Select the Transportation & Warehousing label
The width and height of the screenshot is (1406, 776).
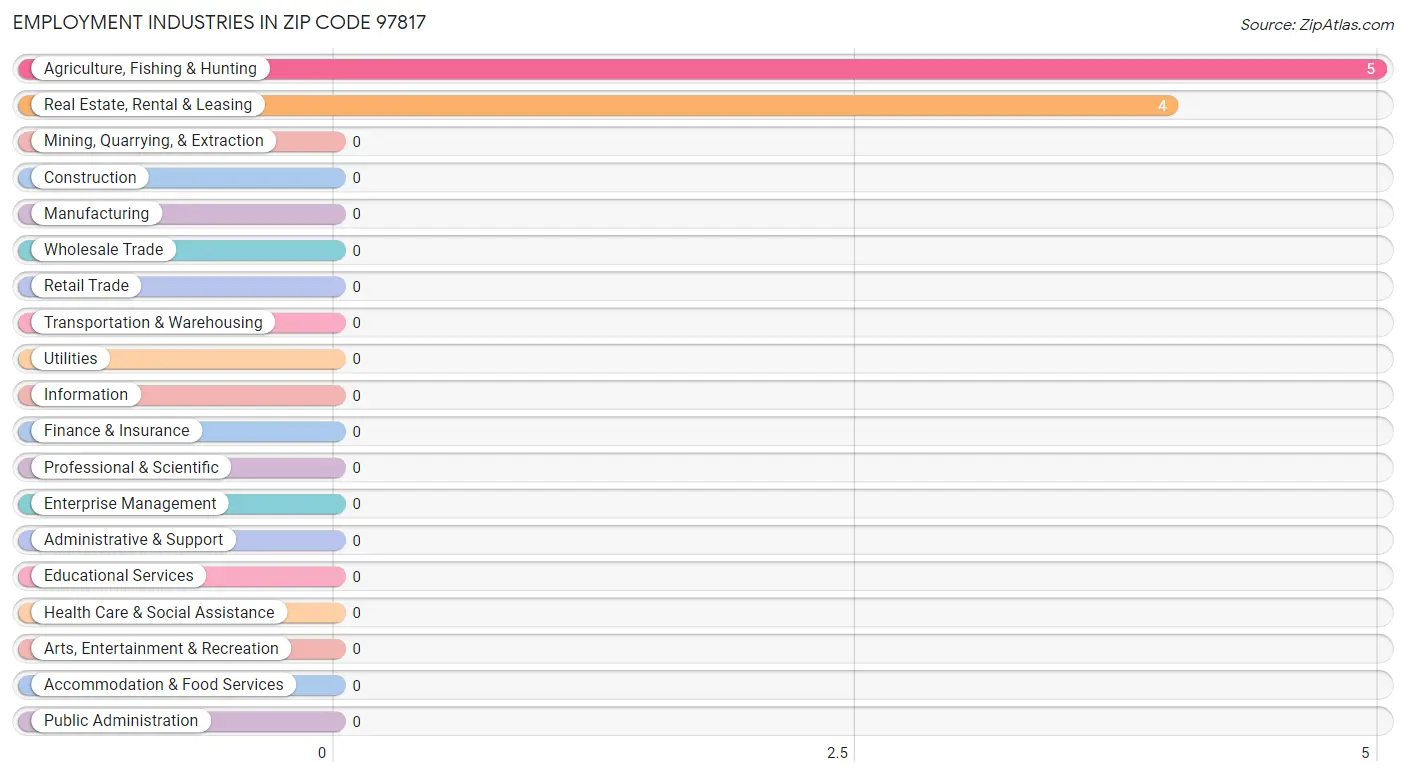point(153,323)
